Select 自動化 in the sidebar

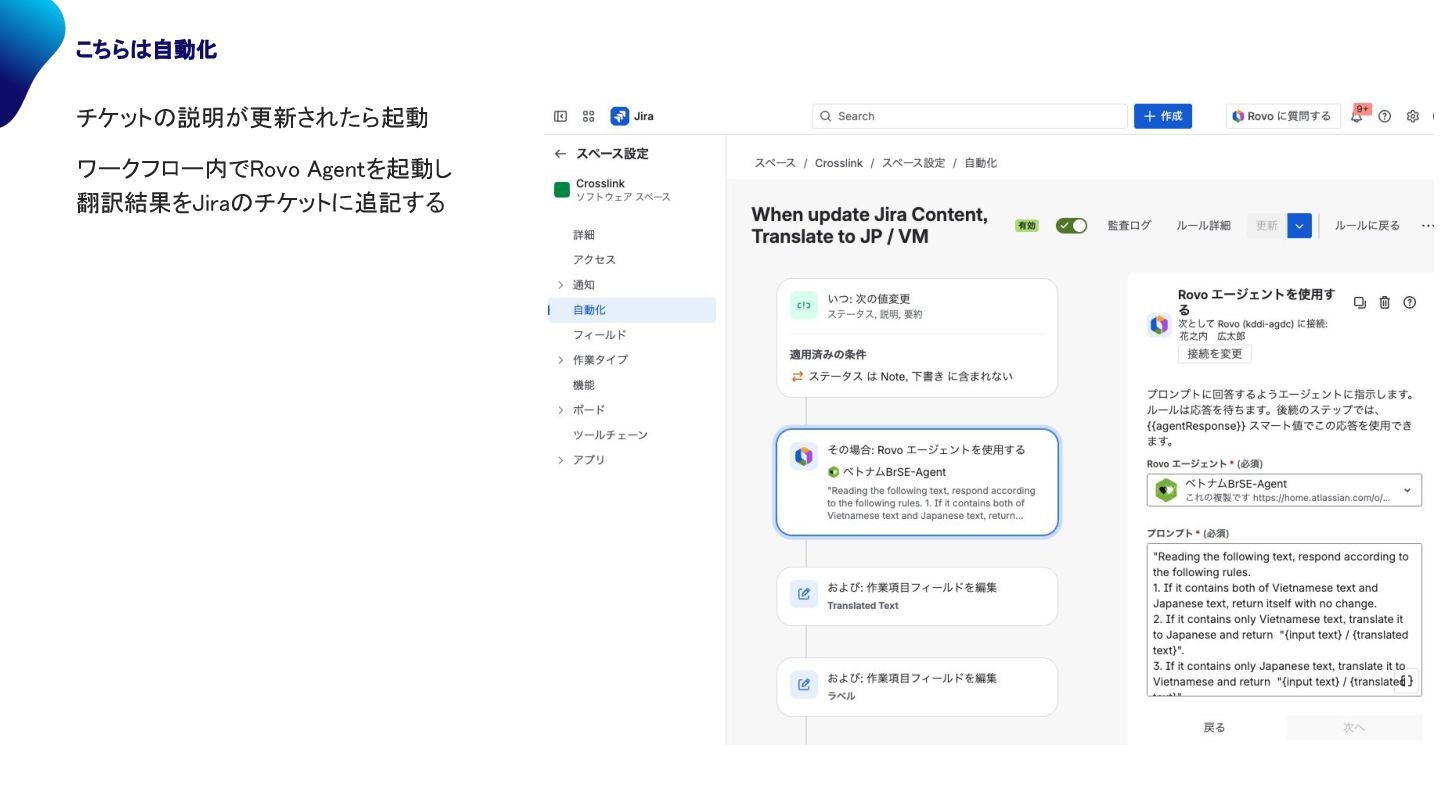[x=632, y=310]
